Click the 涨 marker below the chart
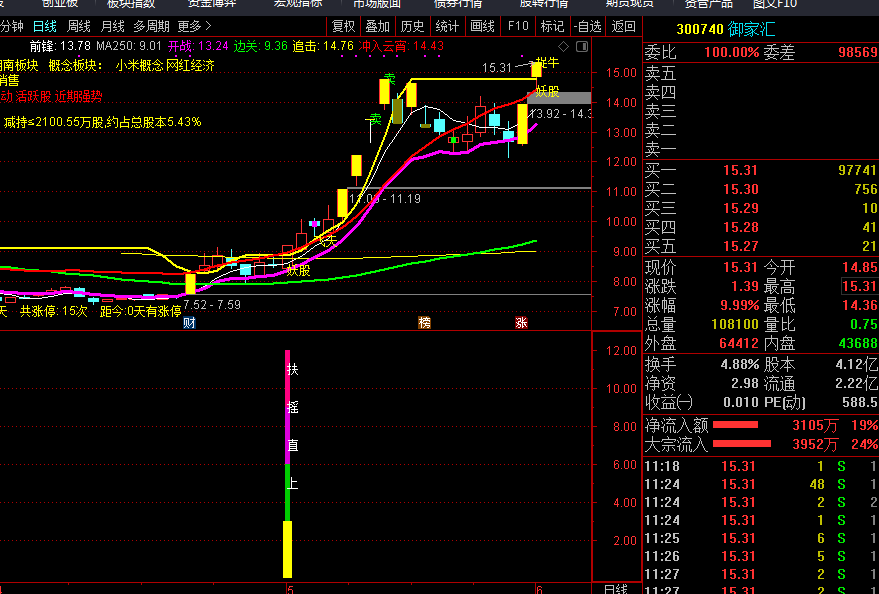The height and width of the screenshot is (594, 879). coord(521,323)
